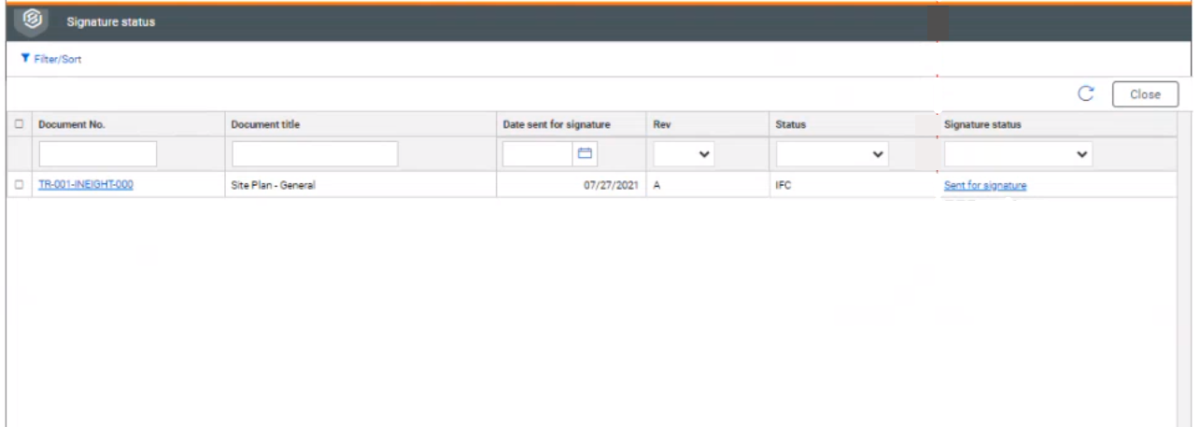Select the IFC status cell
The width and height of the screenshot is (1200, 427).
tap(853, 185)
